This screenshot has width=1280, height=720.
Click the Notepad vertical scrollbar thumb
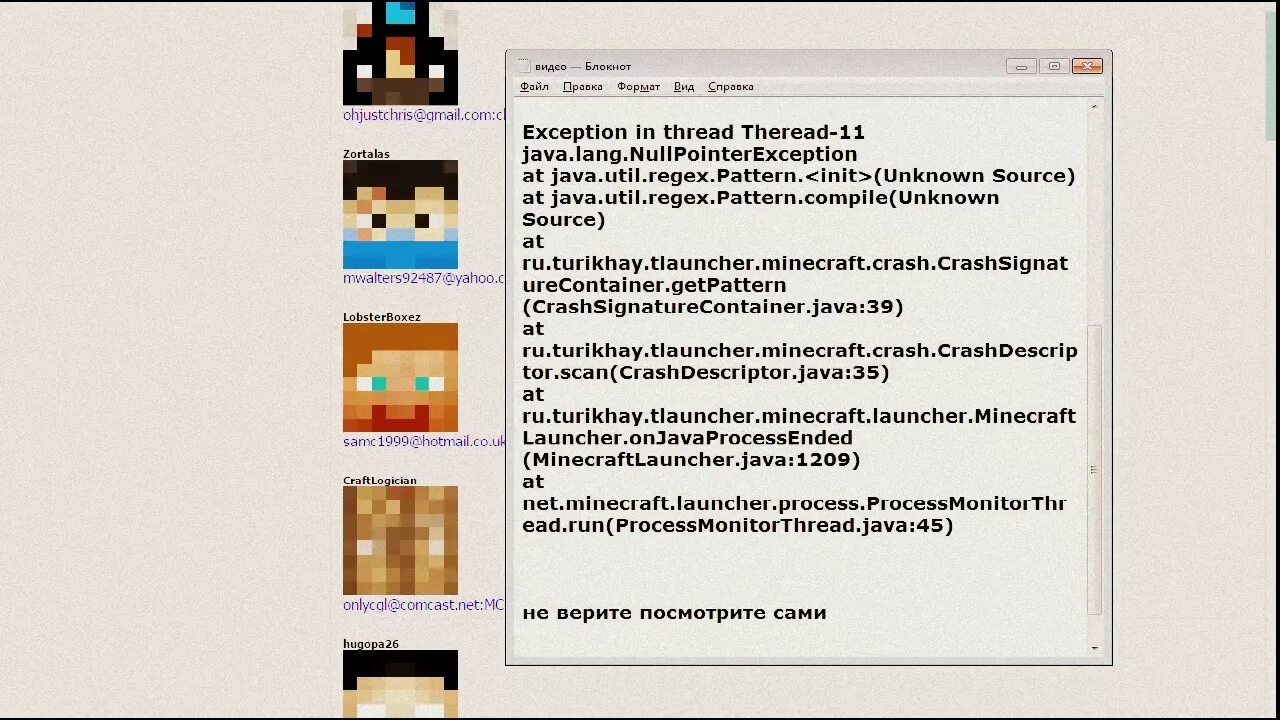1094,469
